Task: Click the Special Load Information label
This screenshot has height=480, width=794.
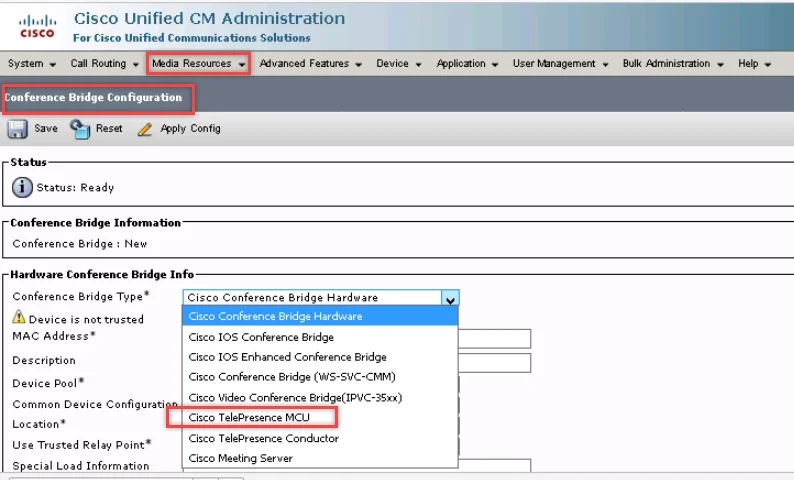Action: click(81, 465)
